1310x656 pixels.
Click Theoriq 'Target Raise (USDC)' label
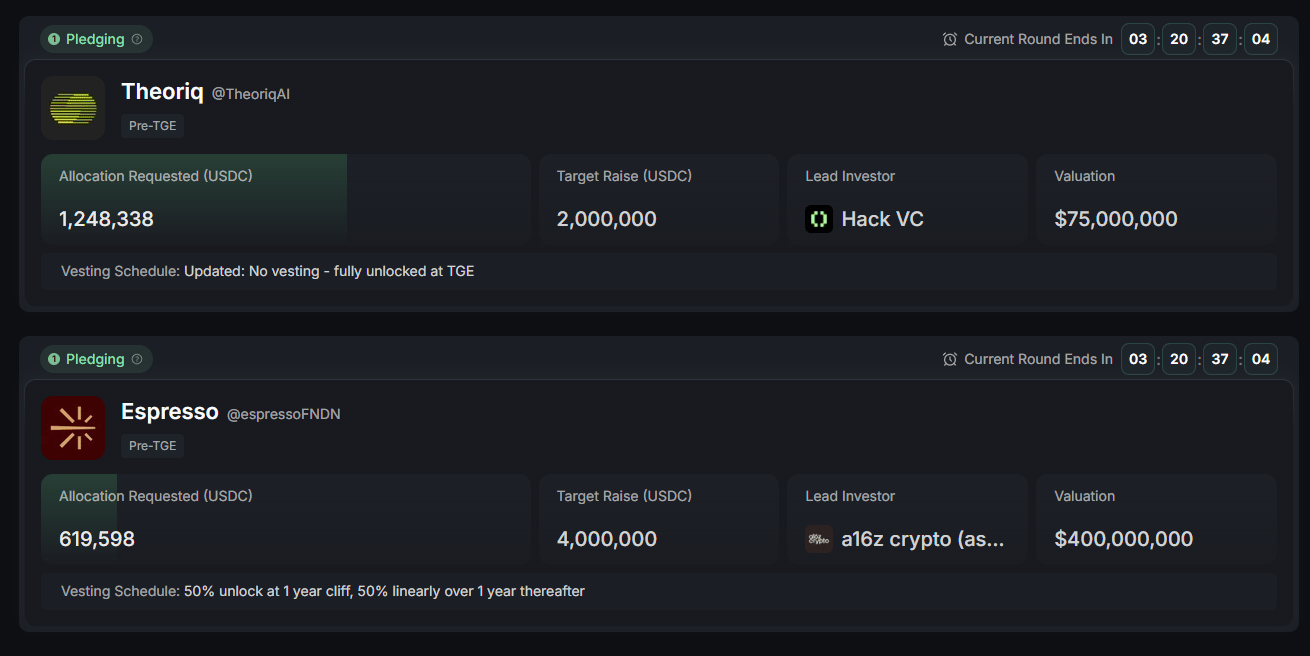click(624, 176)
